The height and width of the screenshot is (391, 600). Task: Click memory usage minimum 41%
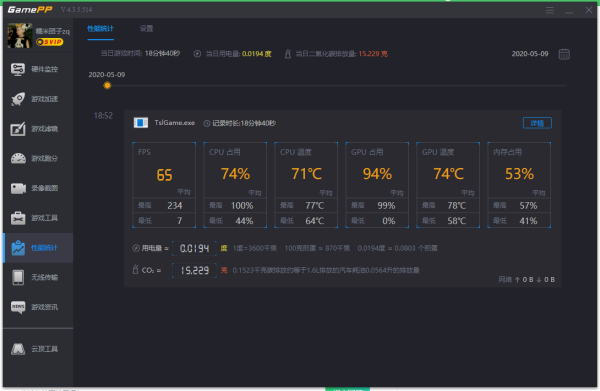click(528, 221)
